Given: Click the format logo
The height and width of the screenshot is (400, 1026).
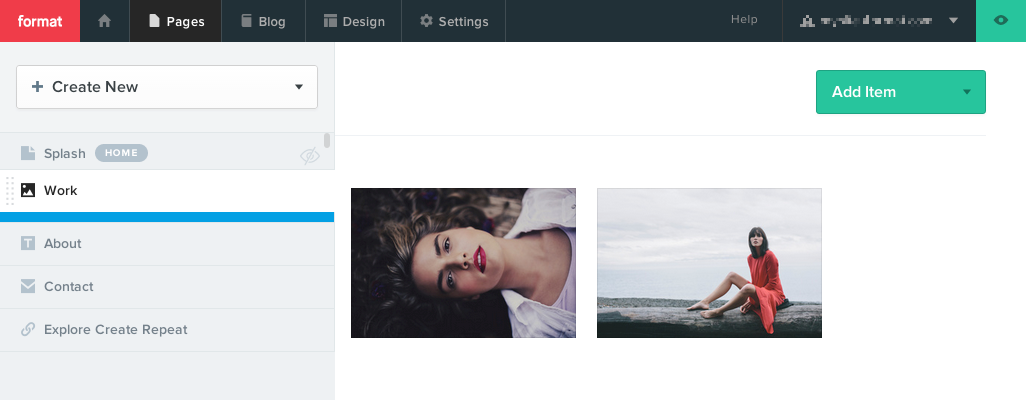Looking at the screenshot, I should 39,21.
